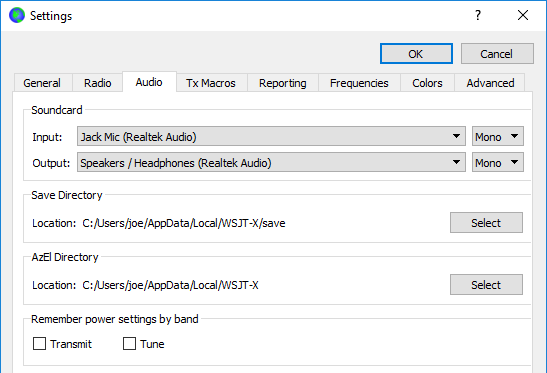Image resolution: width=547 pixels, height=373 pixels.
Task: Expand the Output channel Mono dropdown
Action: [497, 162]
